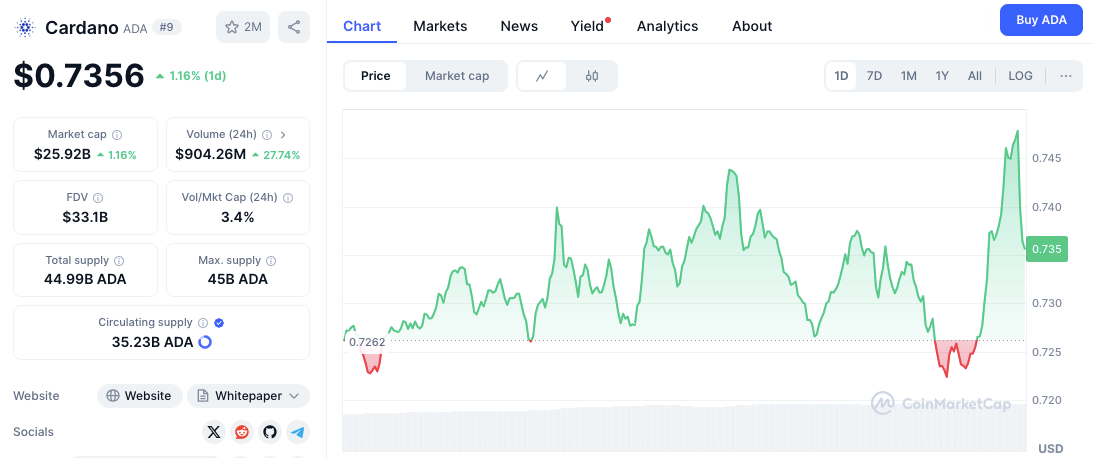Toggle LOG scale

pyautogui.click(x=1021, y=76)
